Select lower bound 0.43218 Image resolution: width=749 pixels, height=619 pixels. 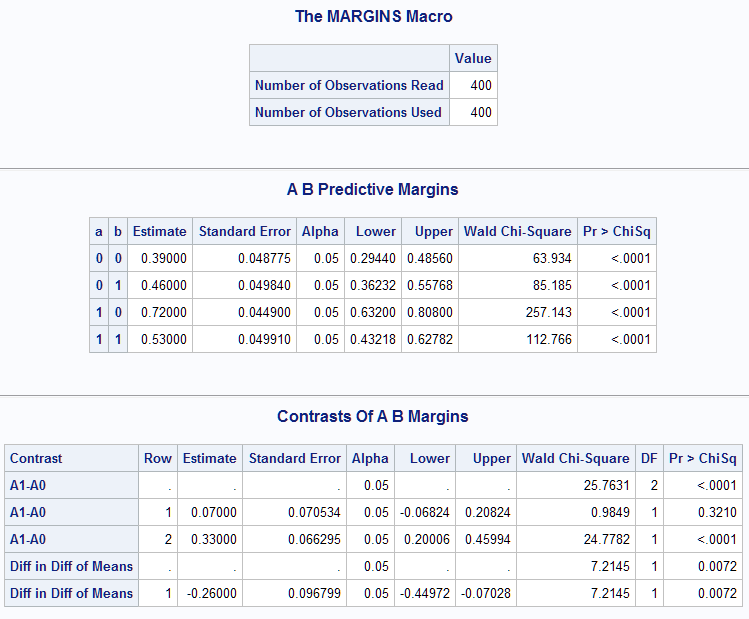[373, 339]
